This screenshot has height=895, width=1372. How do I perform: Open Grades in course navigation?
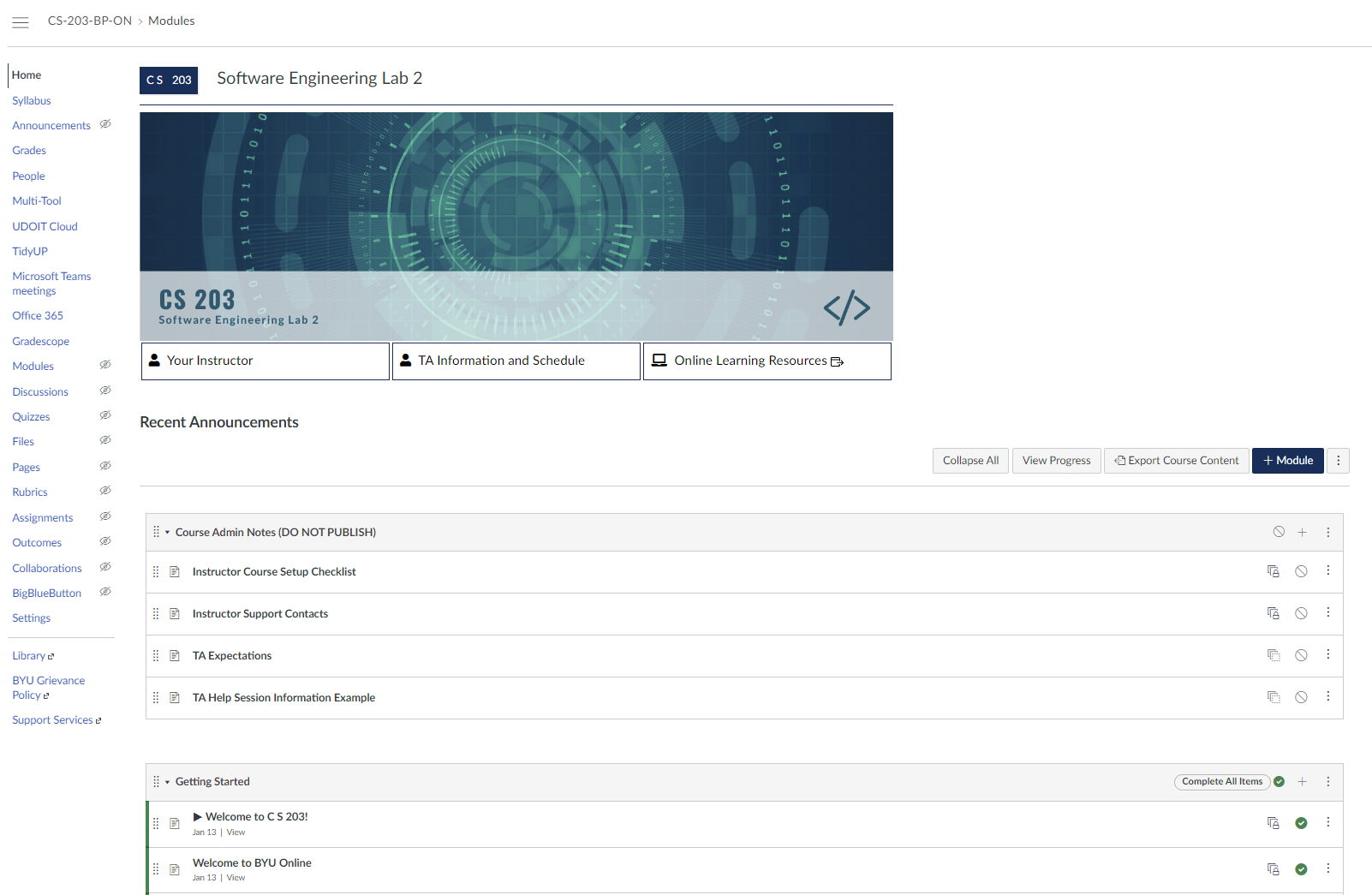tap(29, 151)
